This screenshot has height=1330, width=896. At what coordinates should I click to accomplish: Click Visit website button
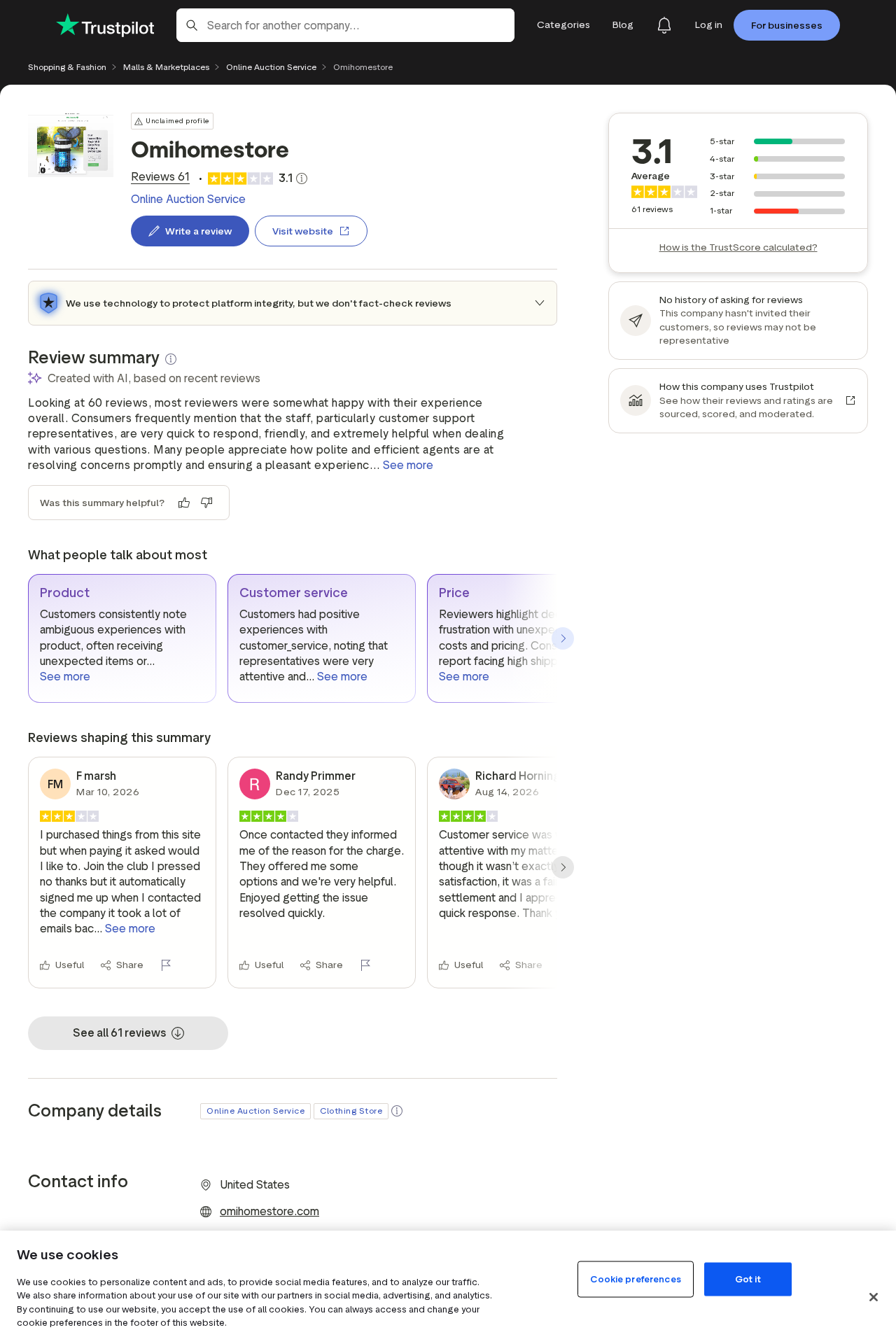pyautogui.click(x=311, y=231)
